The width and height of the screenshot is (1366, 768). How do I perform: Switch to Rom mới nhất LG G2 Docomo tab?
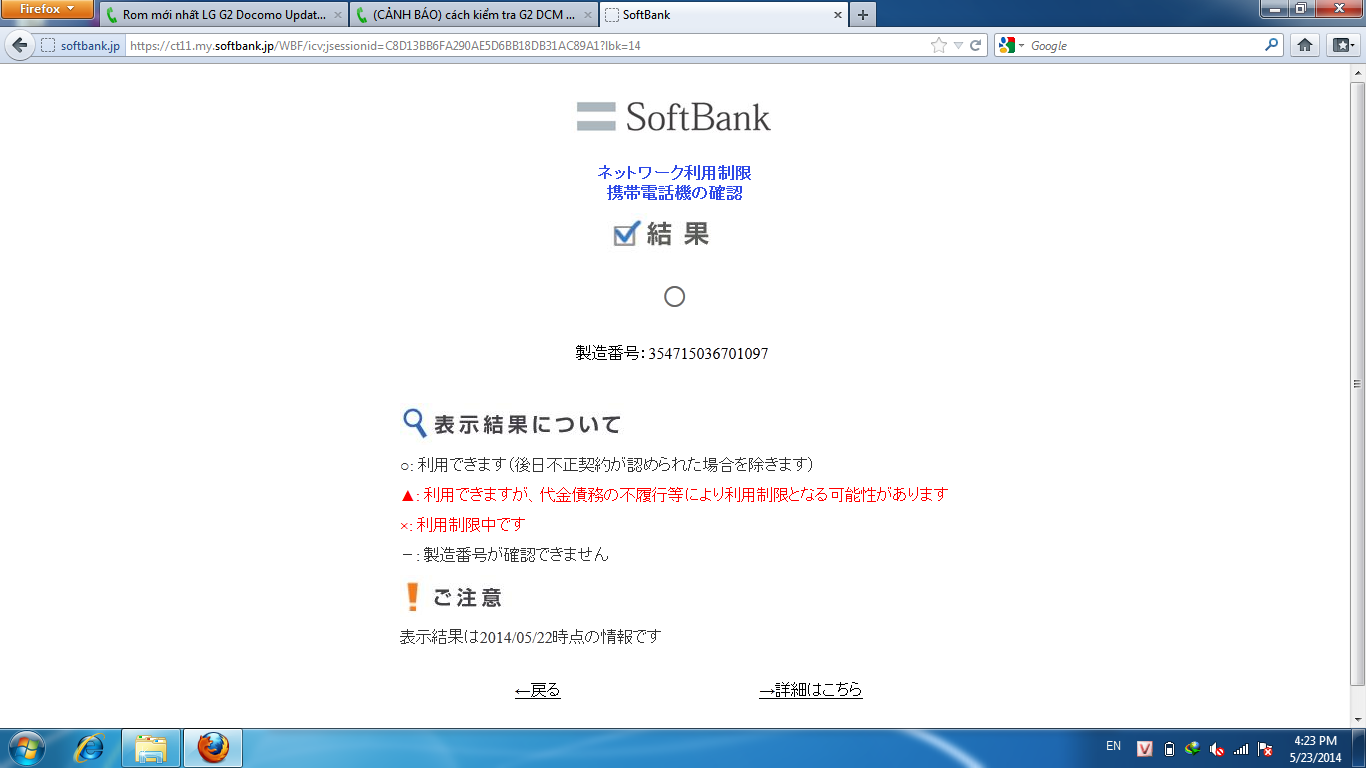[x=223, y=15]
